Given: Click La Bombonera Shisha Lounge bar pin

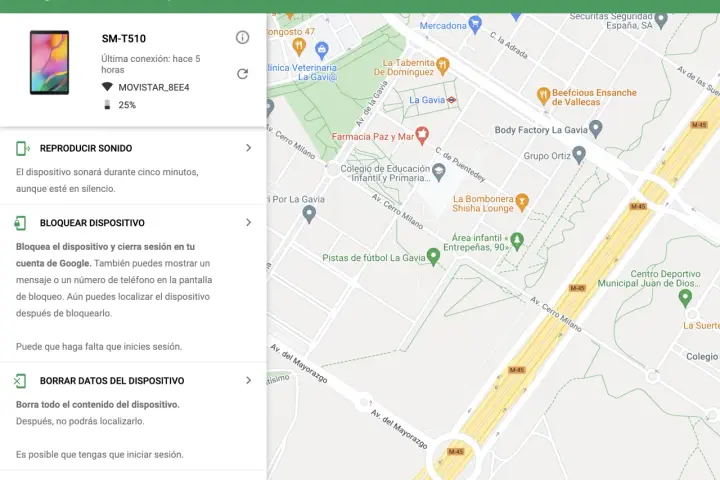Looking at the screenshot, I should [x=522, y=202].
